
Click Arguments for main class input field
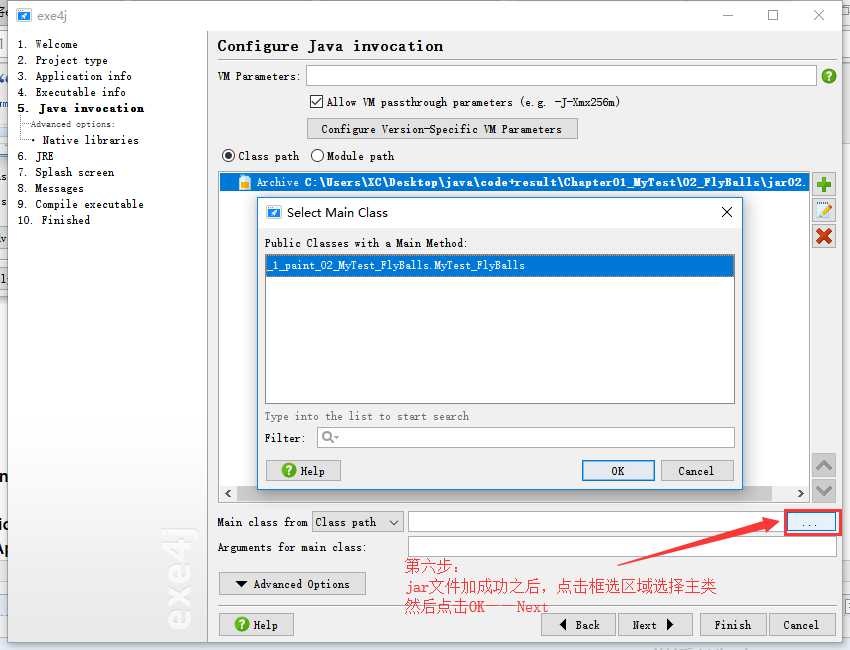(622, 547)
